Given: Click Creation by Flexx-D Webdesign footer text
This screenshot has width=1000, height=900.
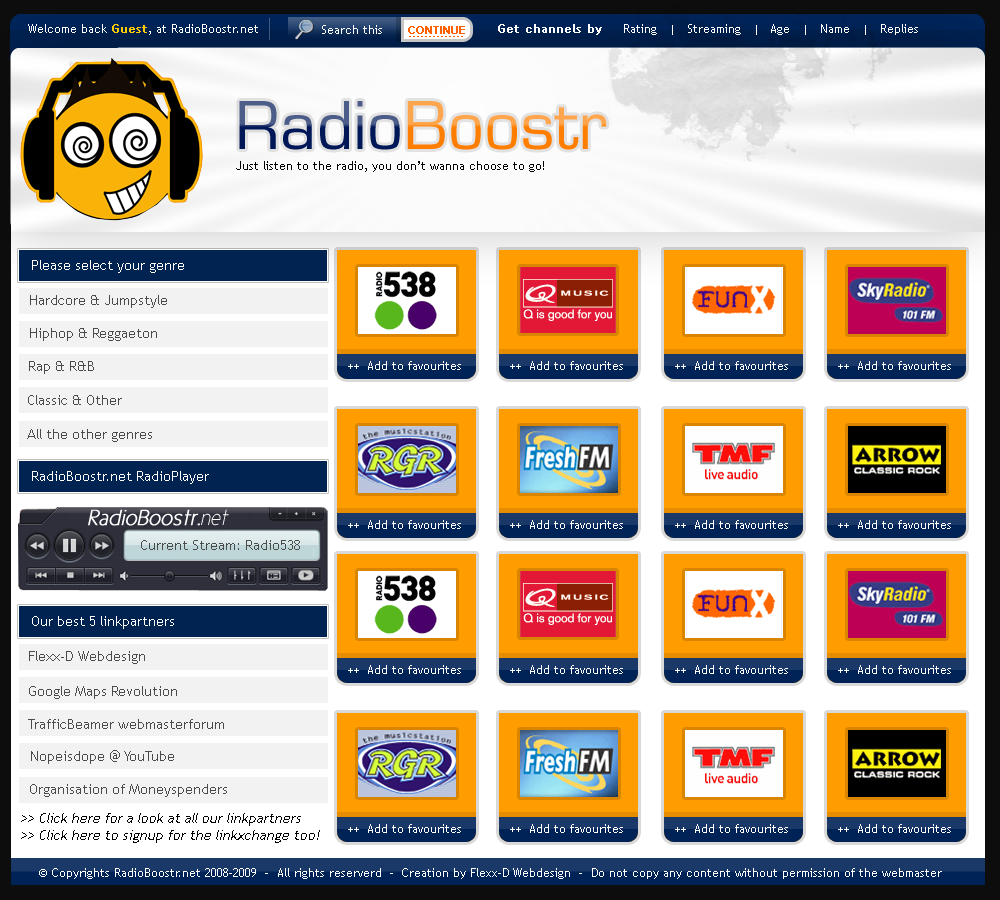Looking at the screenshot, I should coord(486,873).
